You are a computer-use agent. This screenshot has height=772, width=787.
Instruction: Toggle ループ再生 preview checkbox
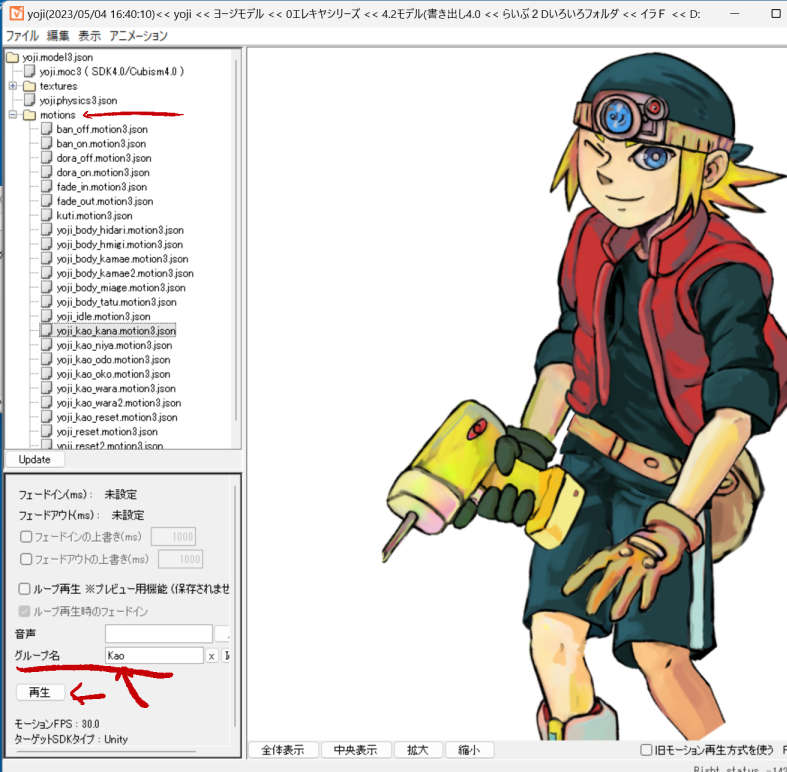(24, 588)
